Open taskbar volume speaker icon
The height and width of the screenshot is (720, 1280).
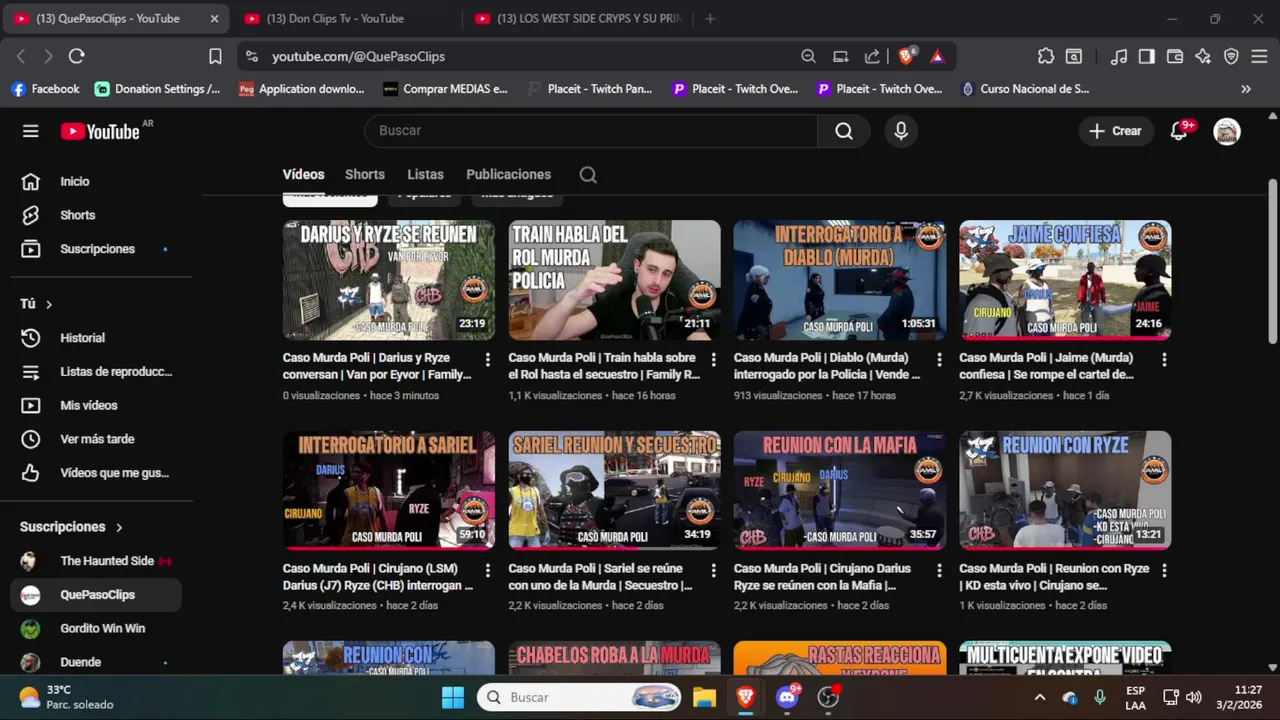click(1193, 697)
